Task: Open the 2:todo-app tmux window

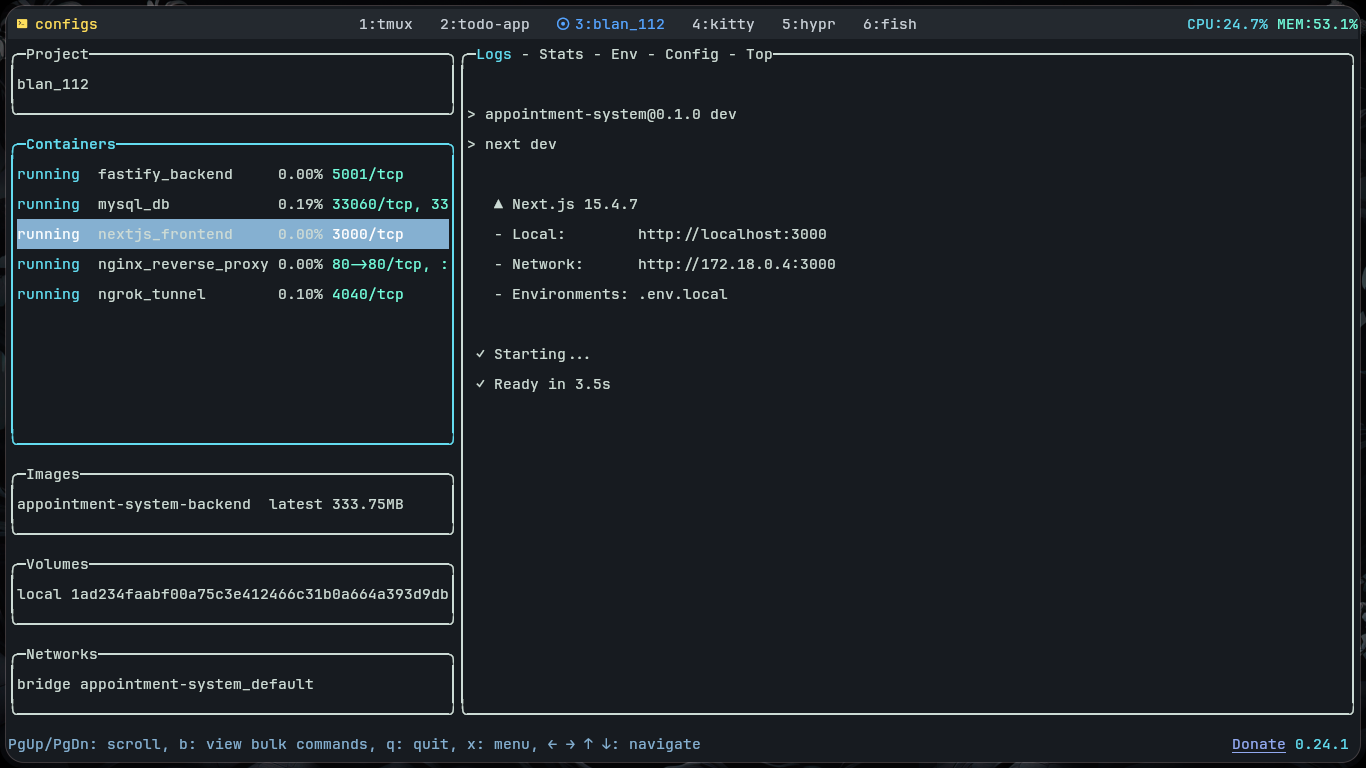Action: (484, 24)
